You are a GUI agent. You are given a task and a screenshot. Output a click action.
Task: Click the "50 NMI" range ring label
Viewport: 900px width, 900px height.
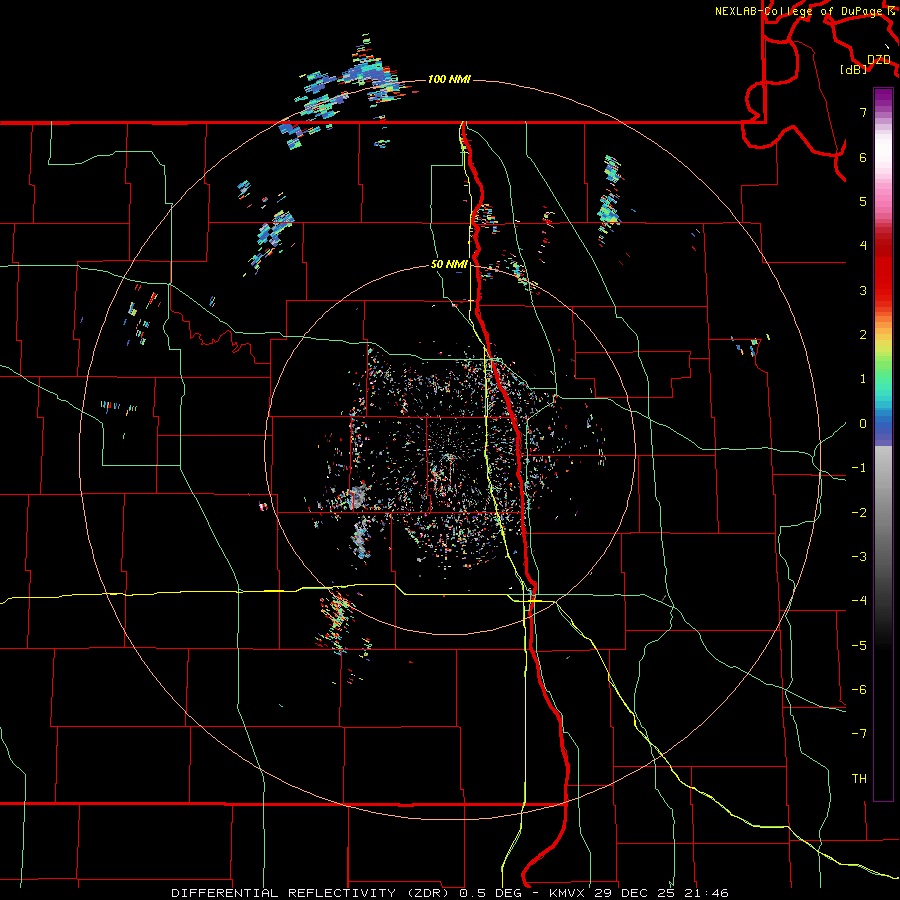point(449,265)
